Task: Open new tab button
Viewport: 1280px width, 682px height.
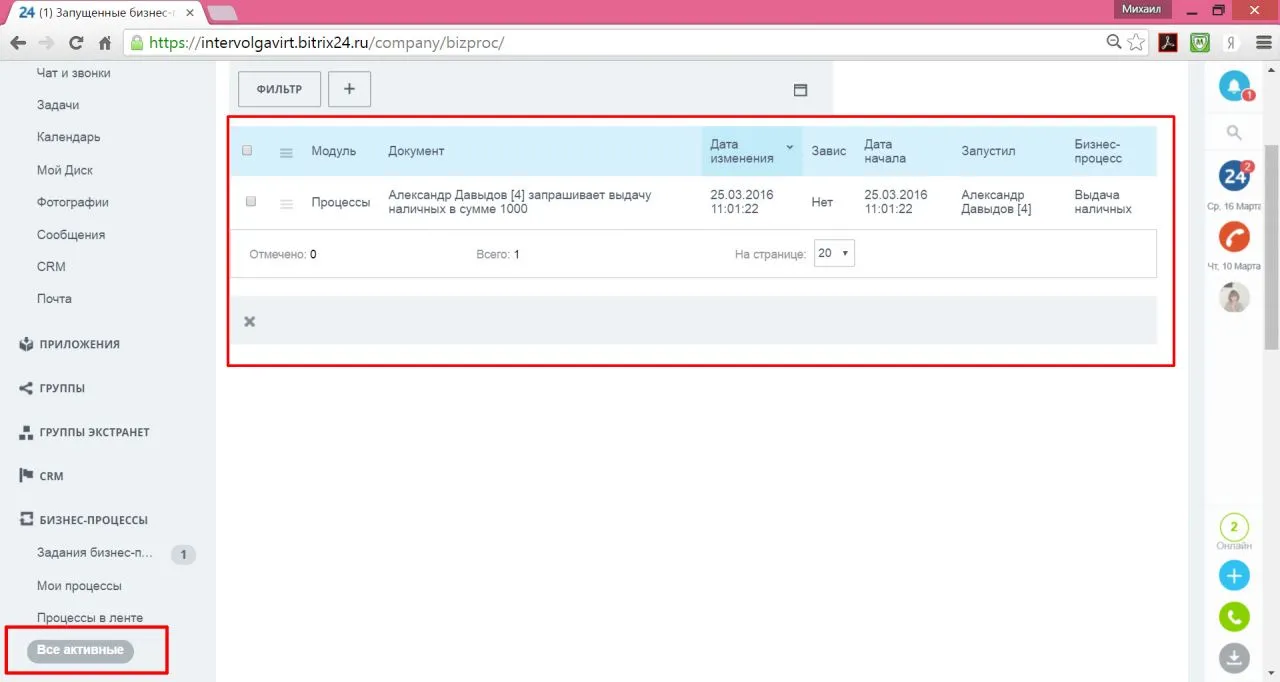Action: (221, 13)
